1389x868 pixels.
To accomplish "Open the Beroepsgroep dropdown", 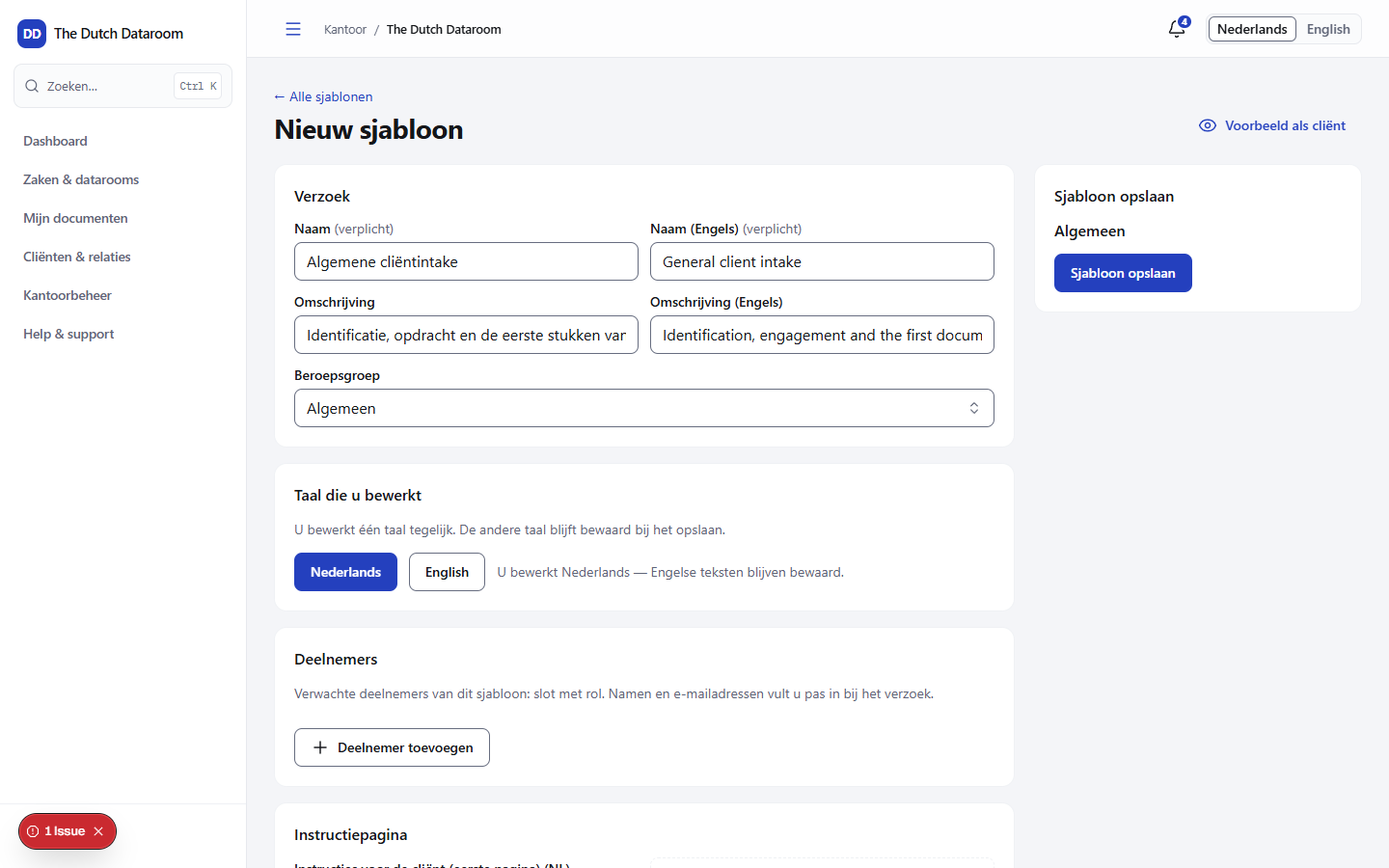I will pos(644,408).
